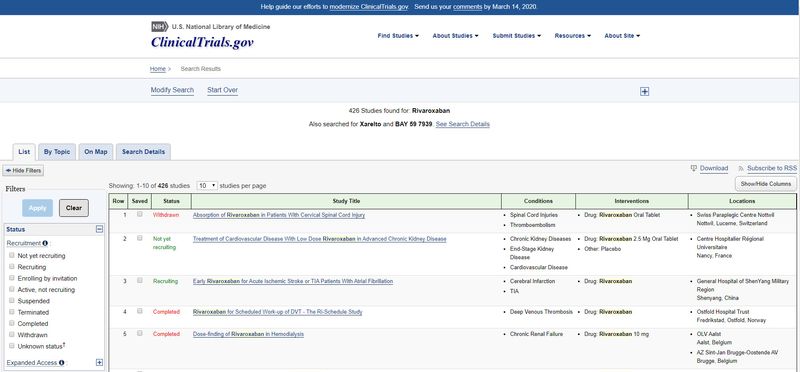
Task: Open the modernize ClinicalTrials.gov link
Action: (369, 7)
